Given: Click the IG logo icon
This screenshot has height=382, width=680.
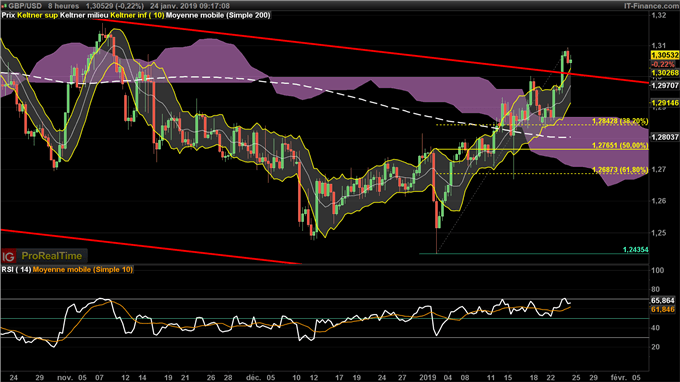Looking at the screenshot, I should pos(8,256).
